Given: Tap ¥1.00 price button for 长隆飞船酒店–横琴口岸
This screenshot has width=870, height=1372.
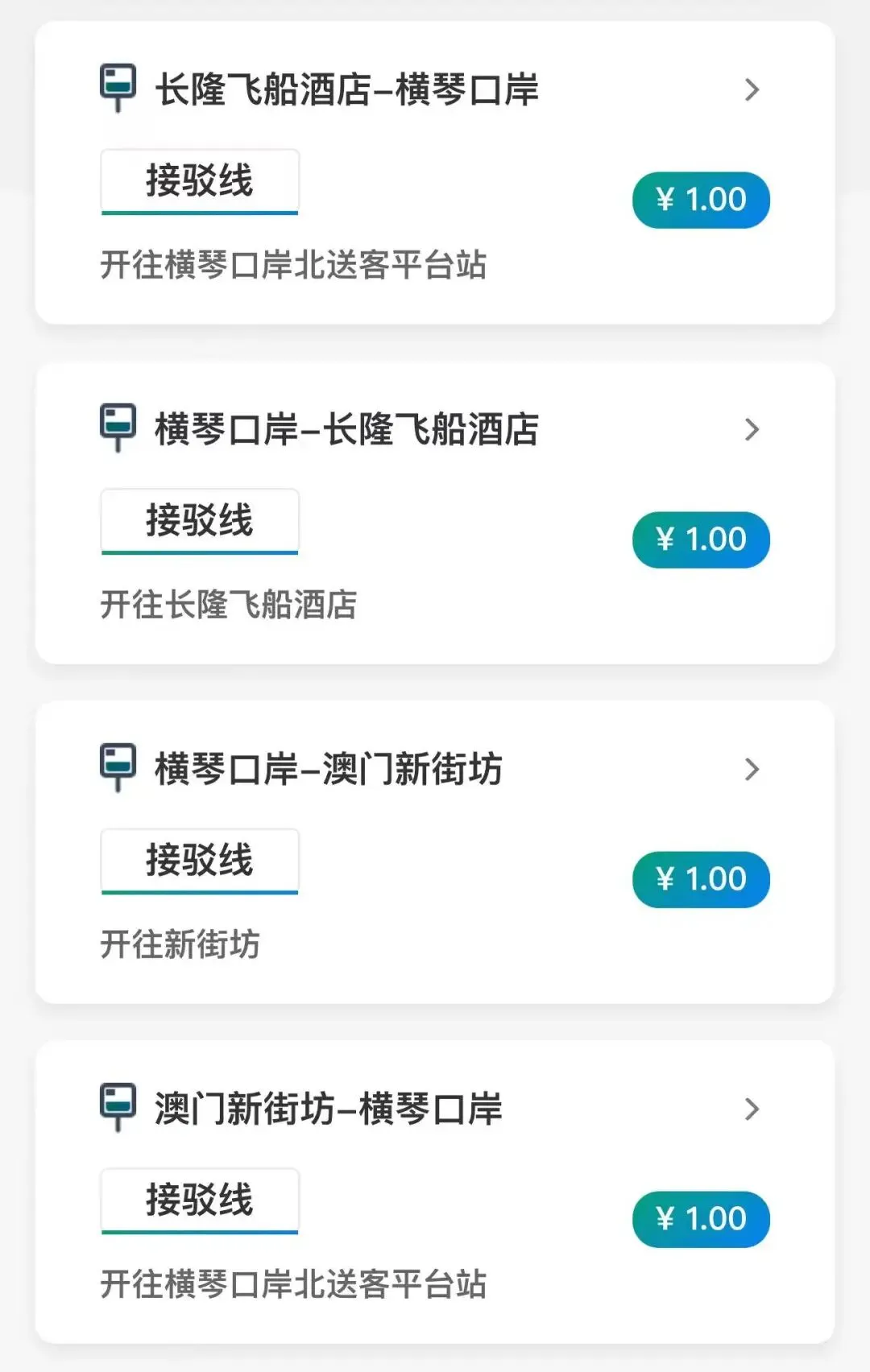Looking at the screenshot, I should 701,200.
